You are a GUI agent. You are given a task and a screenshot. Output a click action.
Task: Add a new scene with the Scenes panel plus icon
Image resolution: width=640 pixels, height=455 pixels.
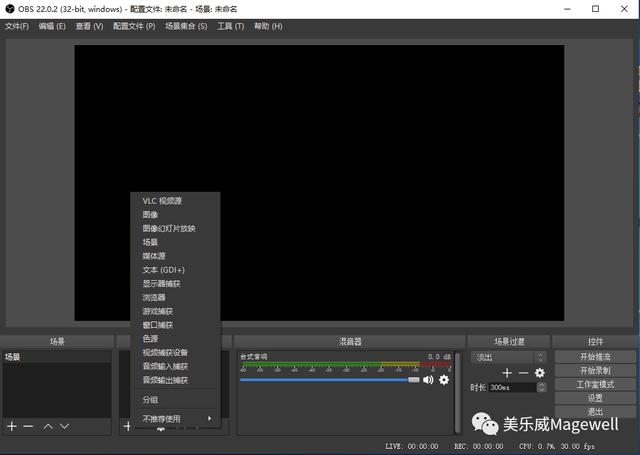click(12, 426)
